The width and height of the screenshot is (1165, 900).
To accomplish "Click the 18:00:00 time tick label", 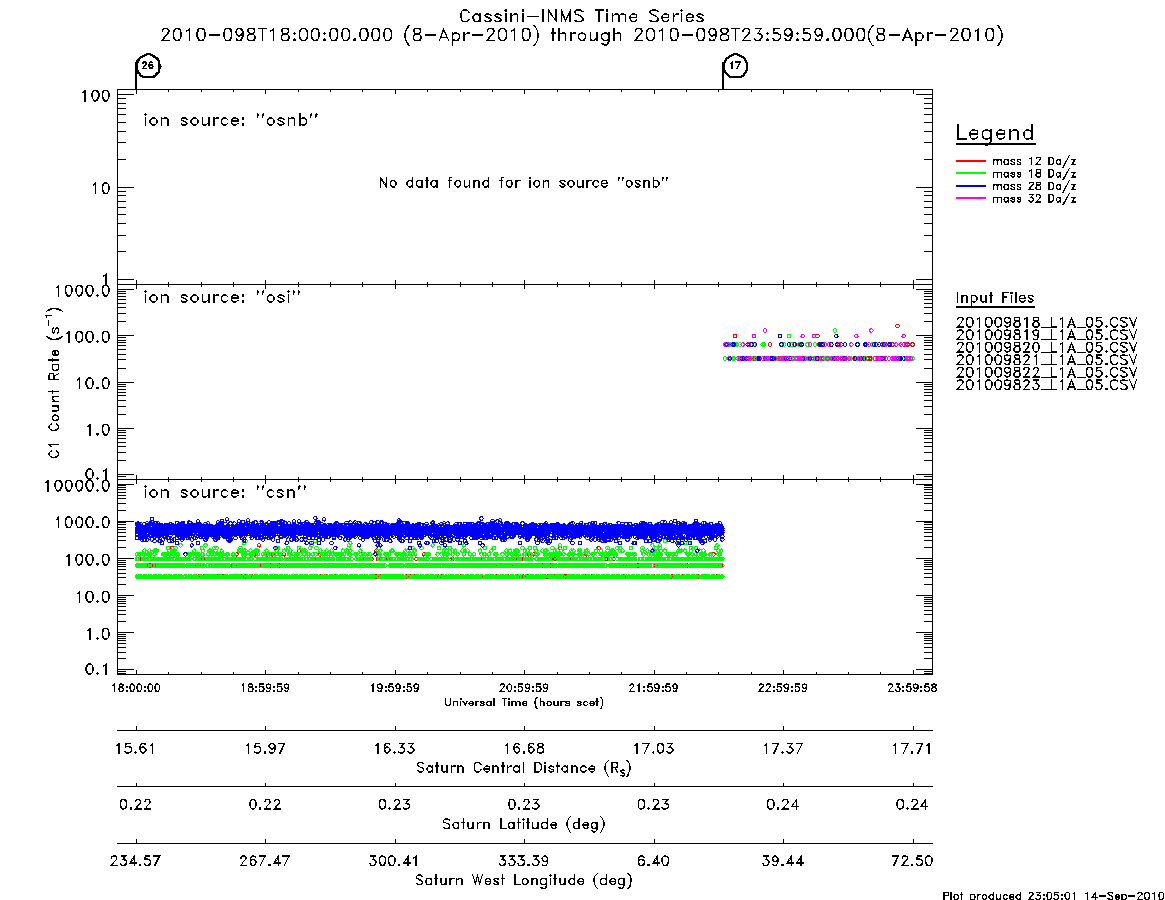I will pos(136,688).
